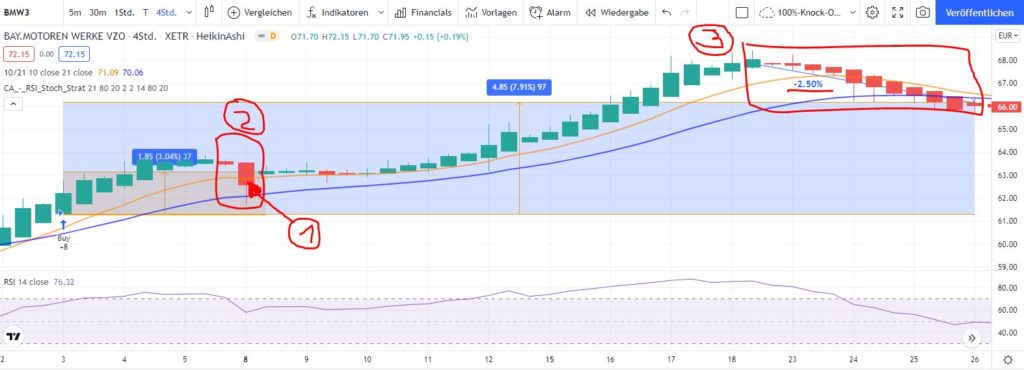The width and height of the screenshot is (1024, 370).
Task: Jump to latest bar with double-arrow button
Action: coord(972,338)
